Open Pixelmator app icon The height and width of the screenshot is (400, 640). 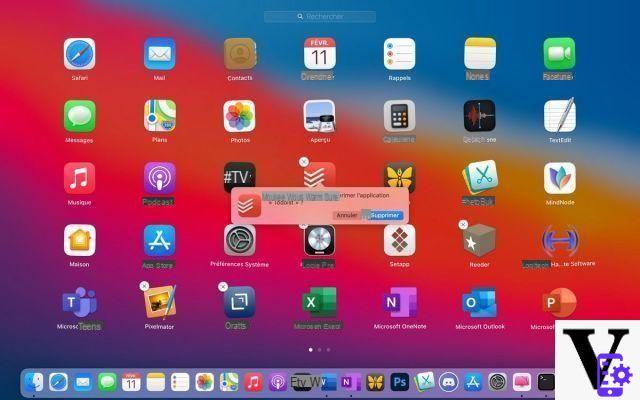click(x=160, y=302)
